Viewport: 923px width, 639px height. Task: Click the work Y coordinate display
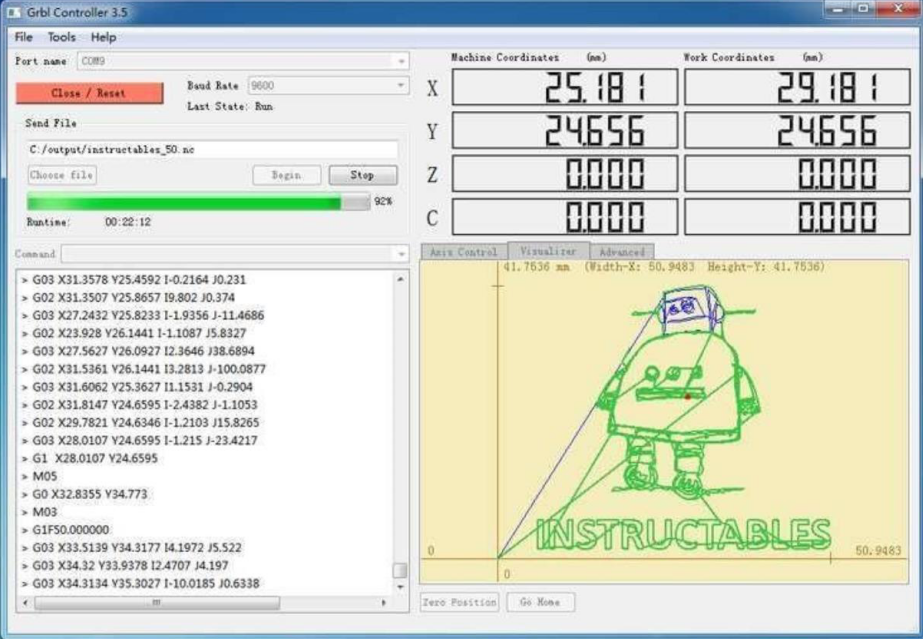pyautogui.click(x=797, y=131)
